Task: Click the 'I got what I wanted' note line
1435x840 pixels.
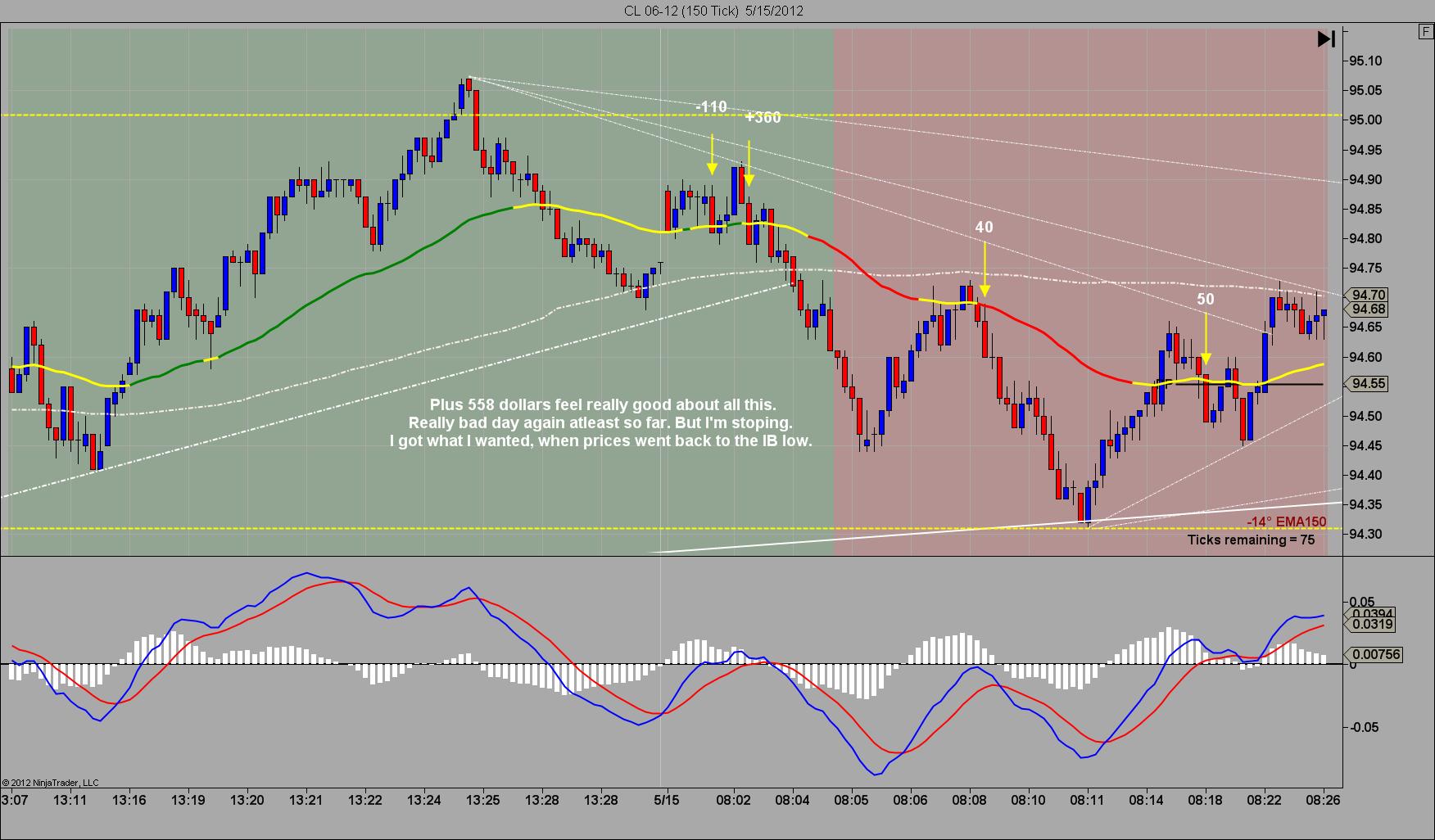Action: pyautogui.click(x=600, y=441)
